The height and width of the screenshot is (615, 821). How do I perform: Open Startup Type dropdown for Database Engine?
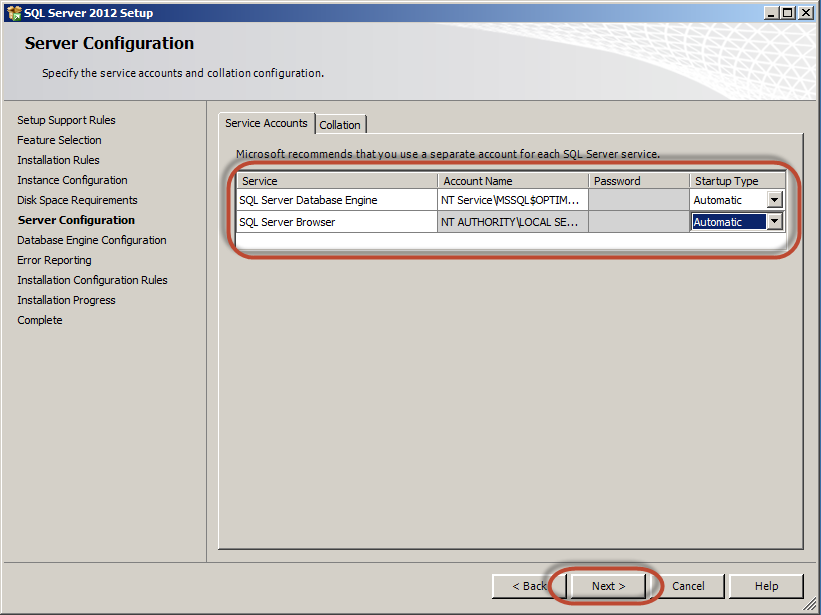774,200
